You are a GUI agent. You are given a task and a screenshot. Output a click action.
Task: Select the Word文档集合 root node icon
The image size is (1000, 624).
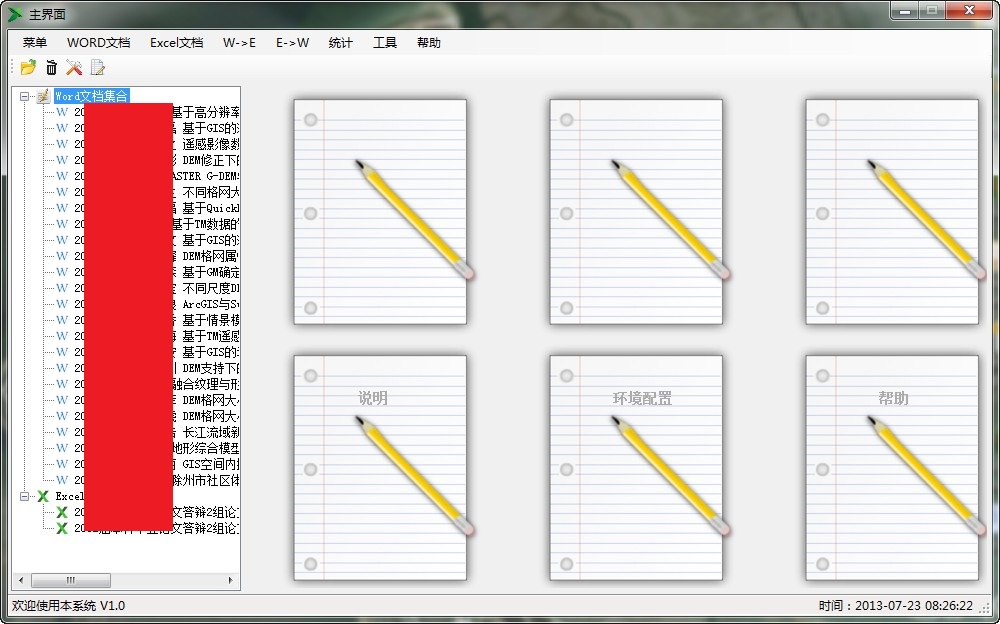pyautogui.click(x=41, y=96)
